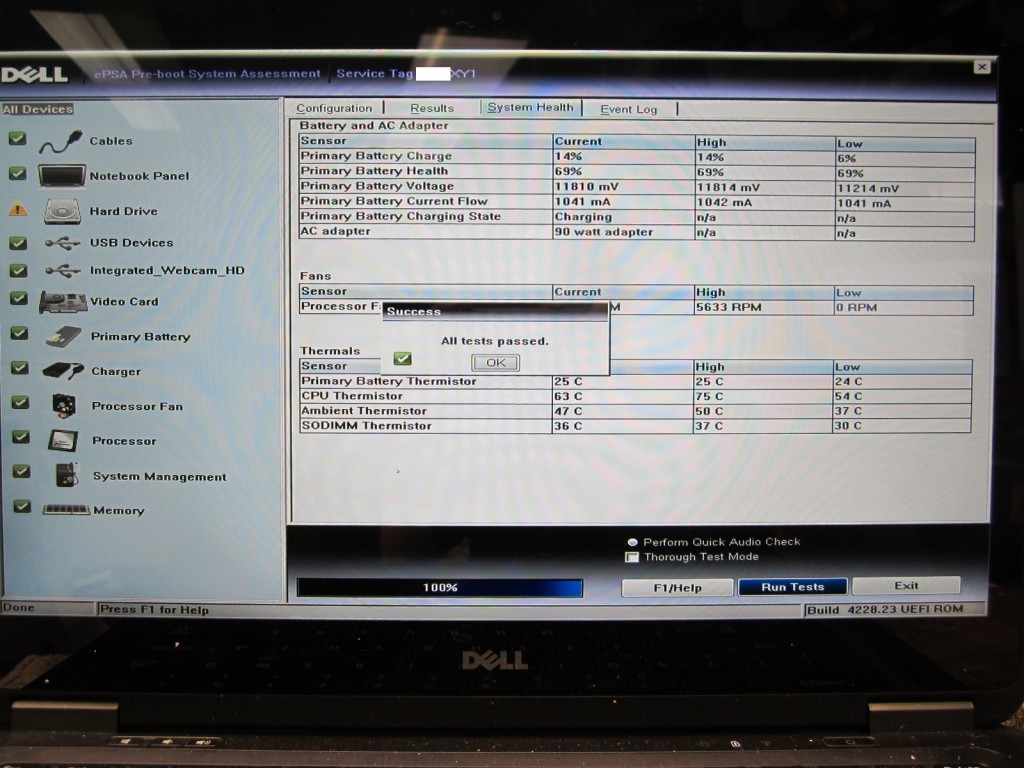Toggle the Primary Battery checkbox

click(x=20, y=333)
